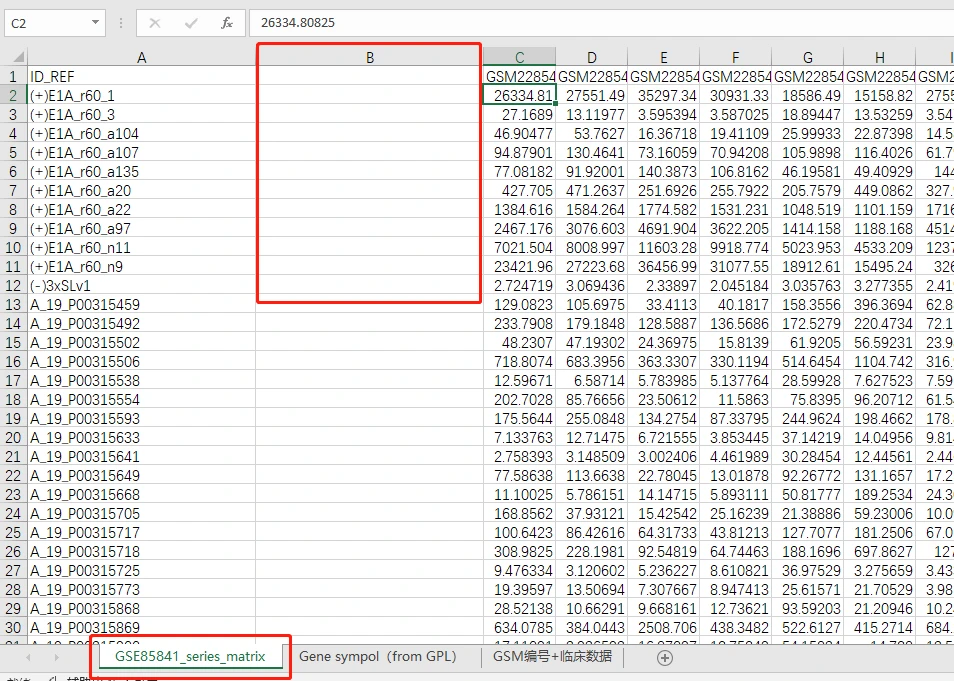Viewport: 954px width, 681px height.
Task: Click cell with value 697.8627
Action: [x=879, y=551]
